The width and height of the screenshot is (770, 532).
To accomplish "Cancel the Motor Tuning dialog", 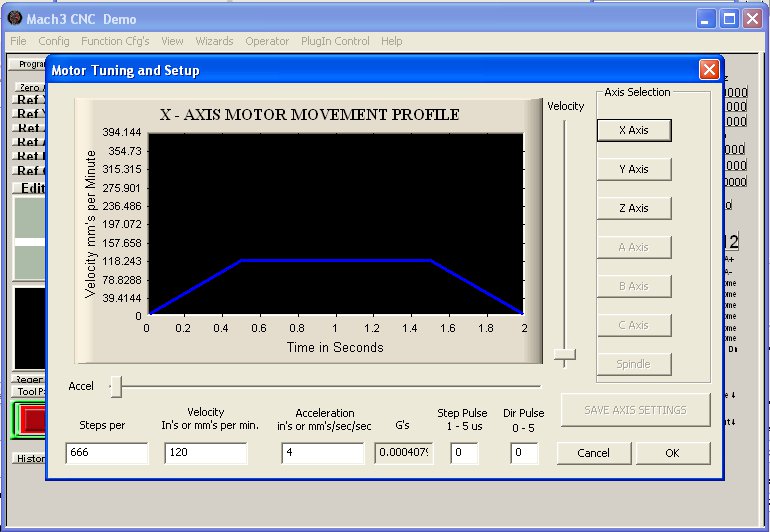I will [x=594, y=453].
